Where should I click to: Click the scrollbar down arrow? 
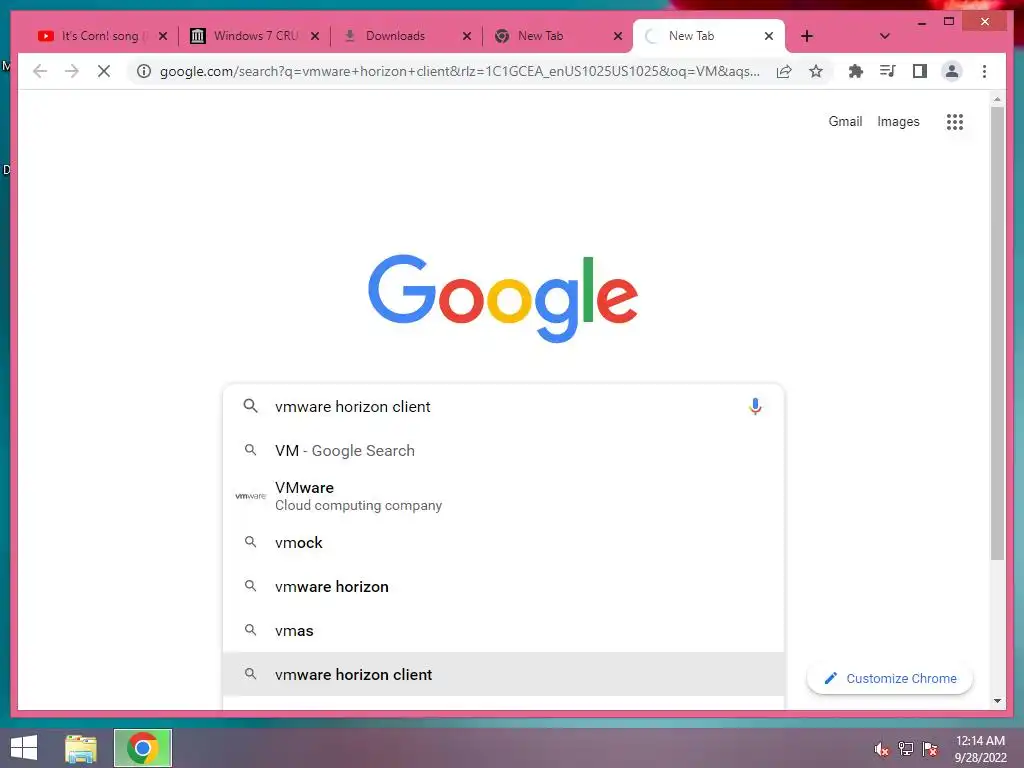(x=997, y=701)
